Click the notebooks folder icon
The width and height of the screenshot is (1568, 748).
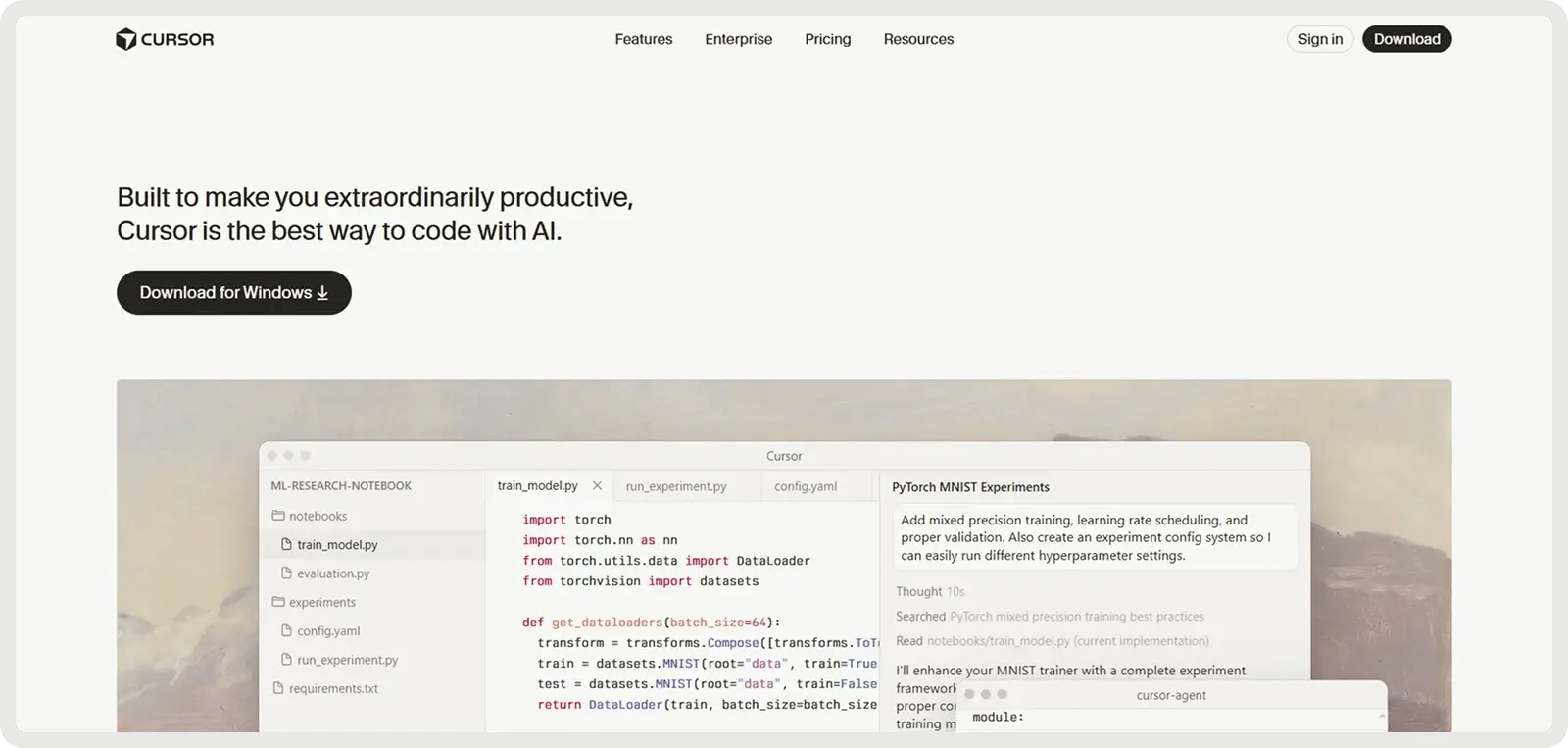[x=278, y=516]
